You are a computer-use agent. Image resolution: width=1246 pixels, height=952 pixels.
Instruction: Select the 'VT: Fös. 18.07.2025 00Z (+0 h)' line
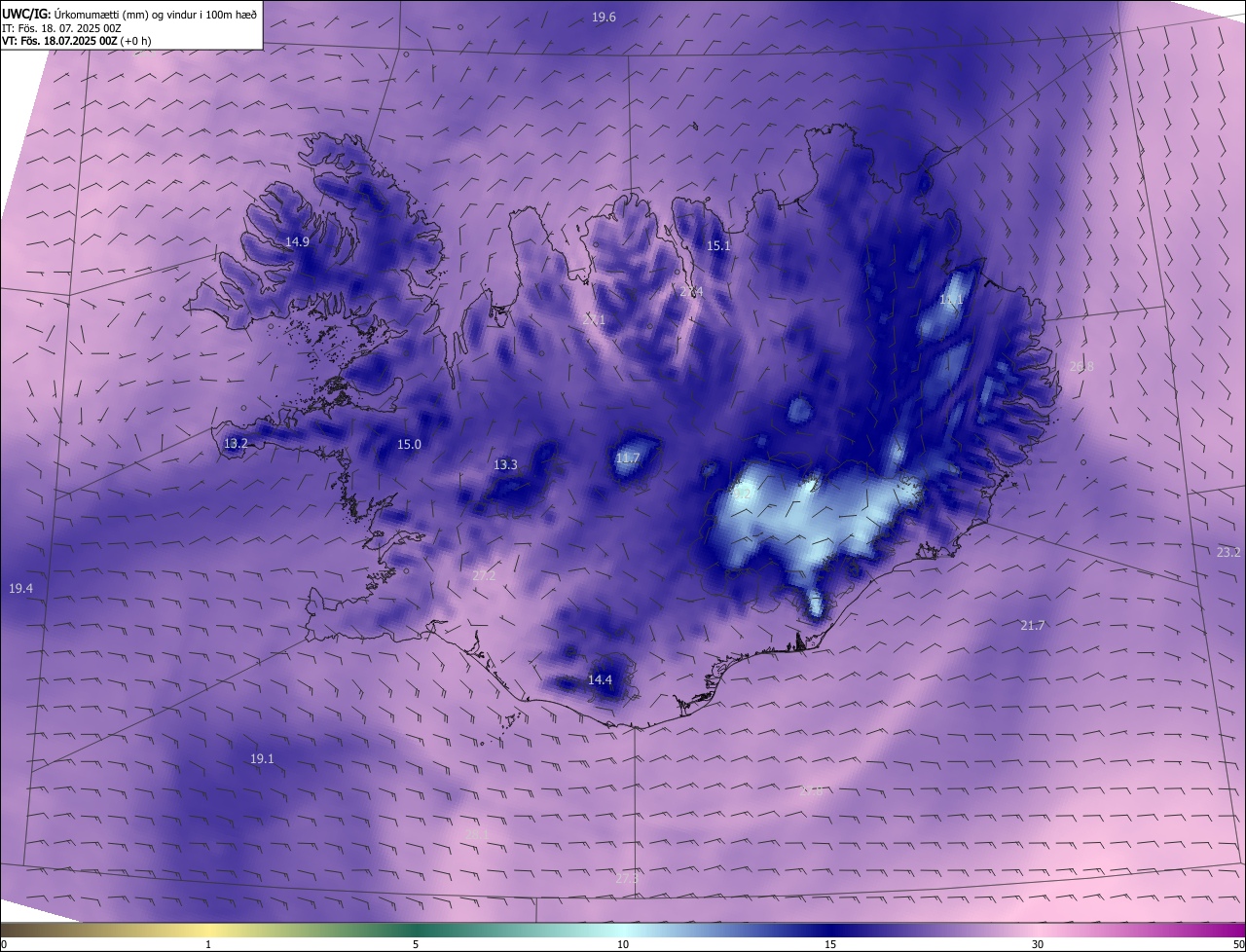[75, 41]
